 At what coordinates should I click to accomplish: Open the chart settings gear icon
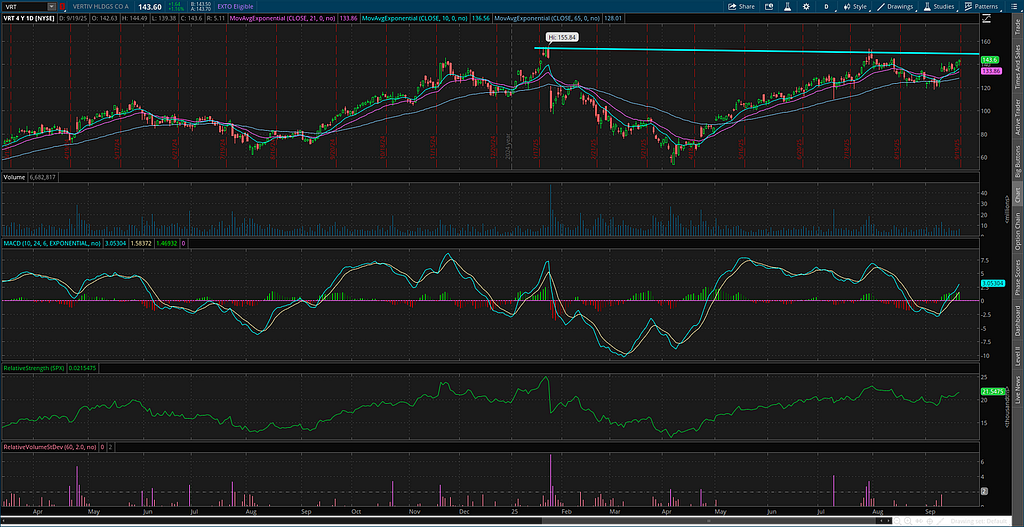coord(807,7)
